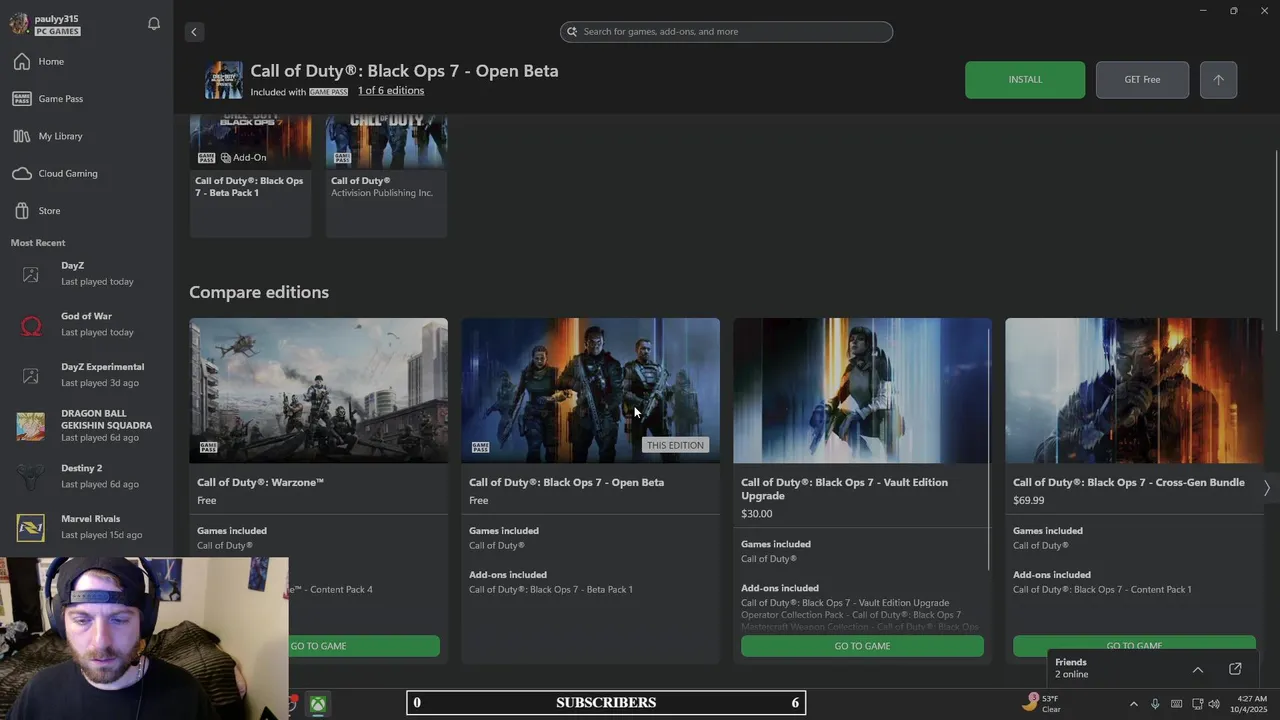The image size is (1280, 720).
Task: Pop out the Friends panel
Action: (1235, 669)
